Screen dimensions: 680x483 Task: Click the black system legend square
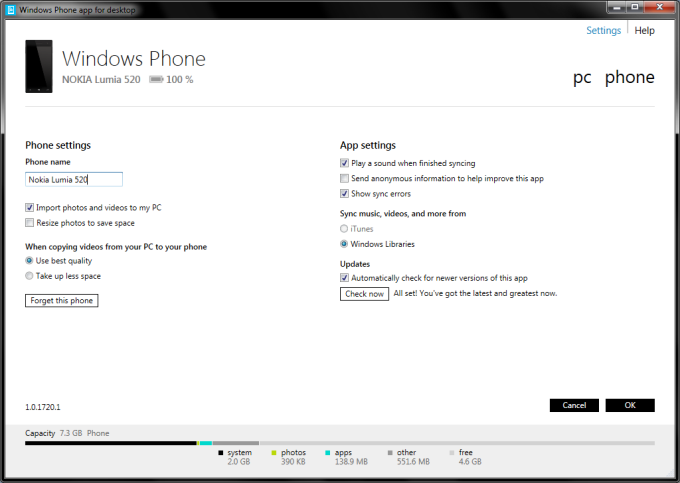pos(220,453)
